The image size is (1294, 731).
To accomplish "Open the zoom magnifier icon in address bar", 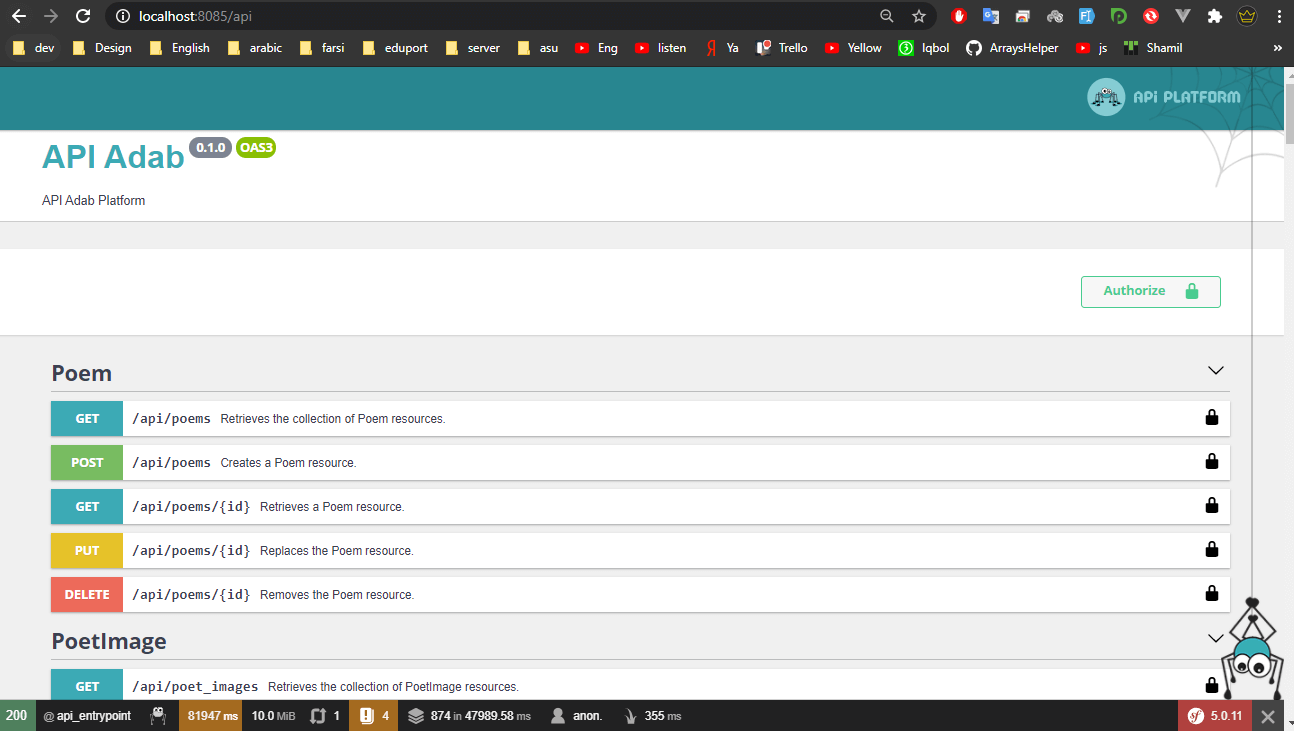I will pyautogui.click(x=886, y=16).
